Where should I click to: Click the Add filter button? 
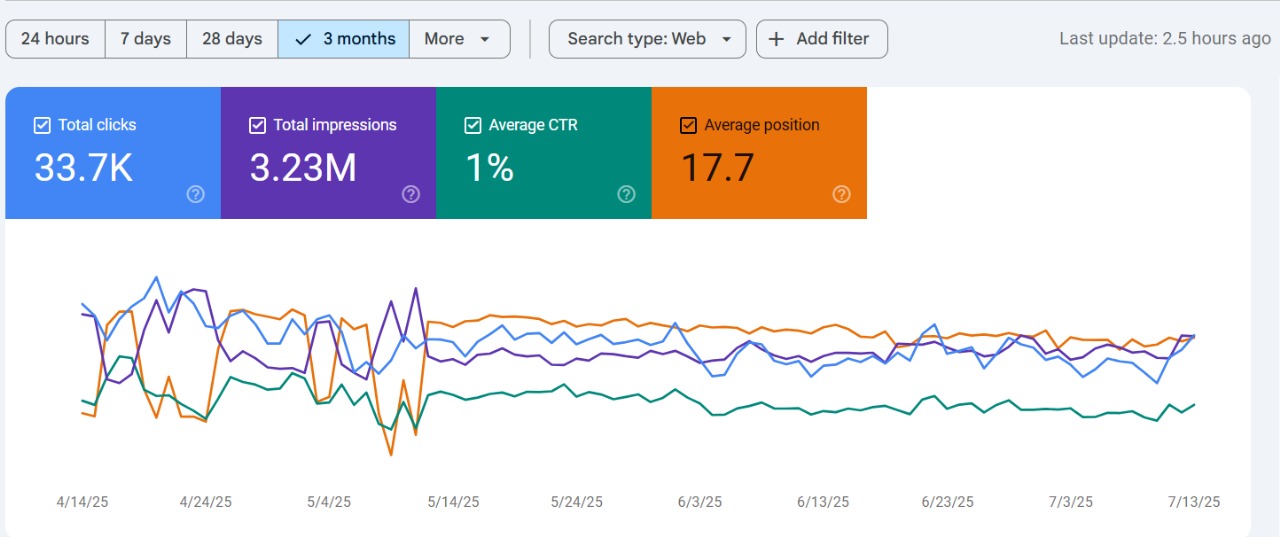point(822,39)
